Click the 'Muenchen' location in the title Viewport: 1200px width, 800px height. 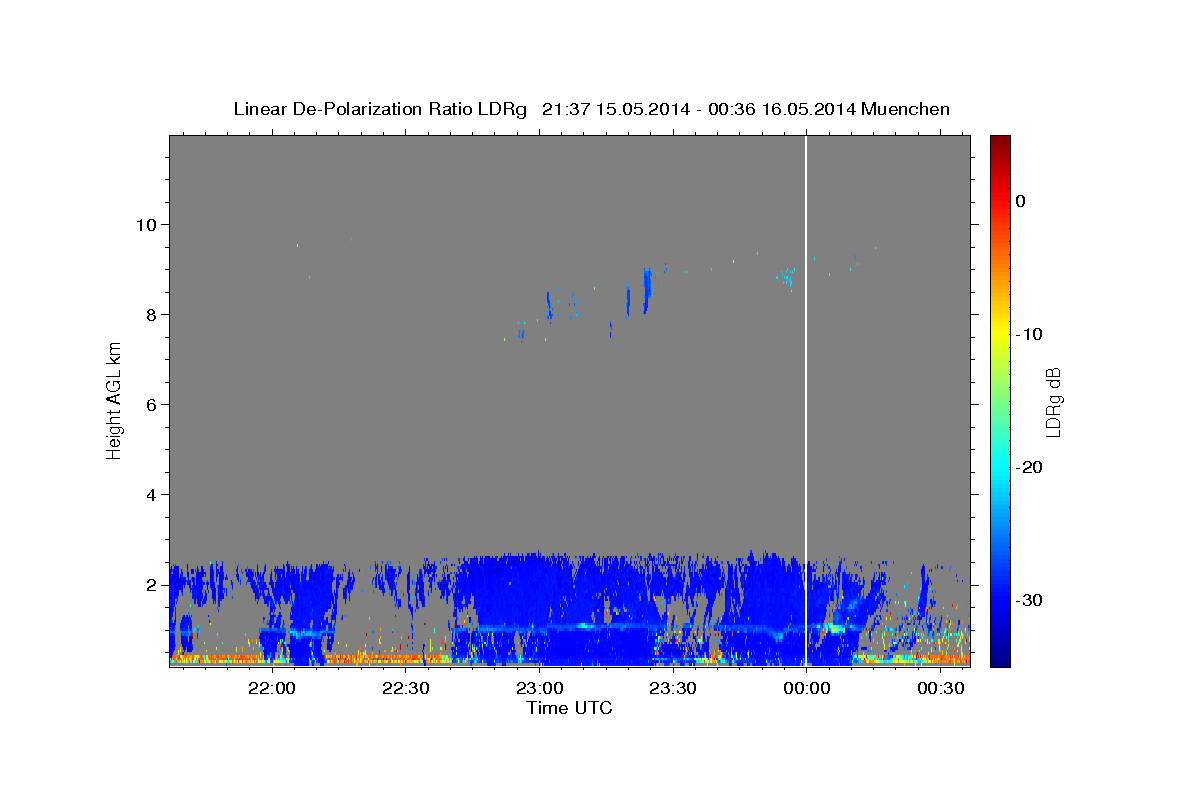coord(906,109)
